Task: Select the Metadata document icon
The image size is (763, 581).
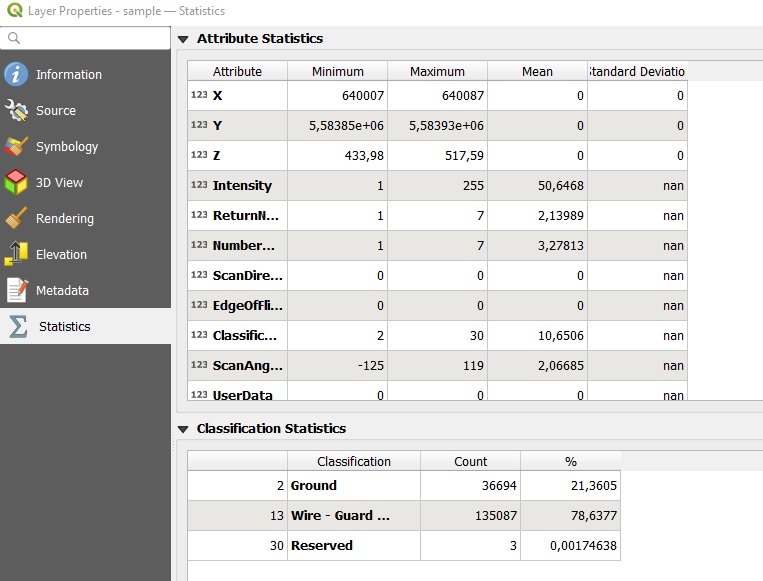Action: 16,291
